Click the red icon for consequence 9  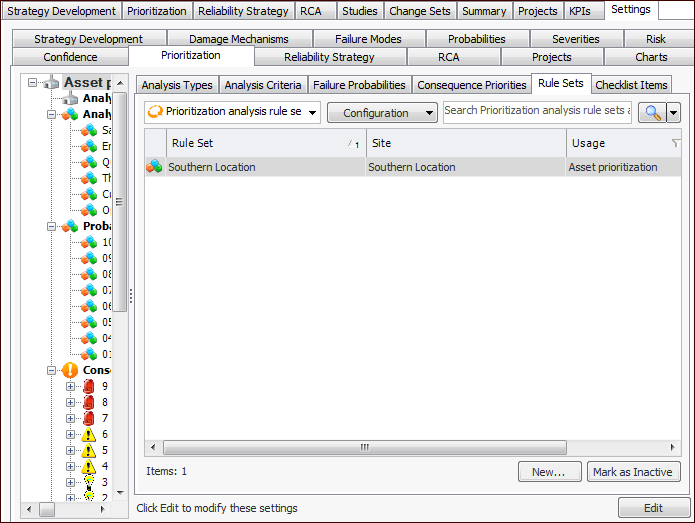point(89,386)
